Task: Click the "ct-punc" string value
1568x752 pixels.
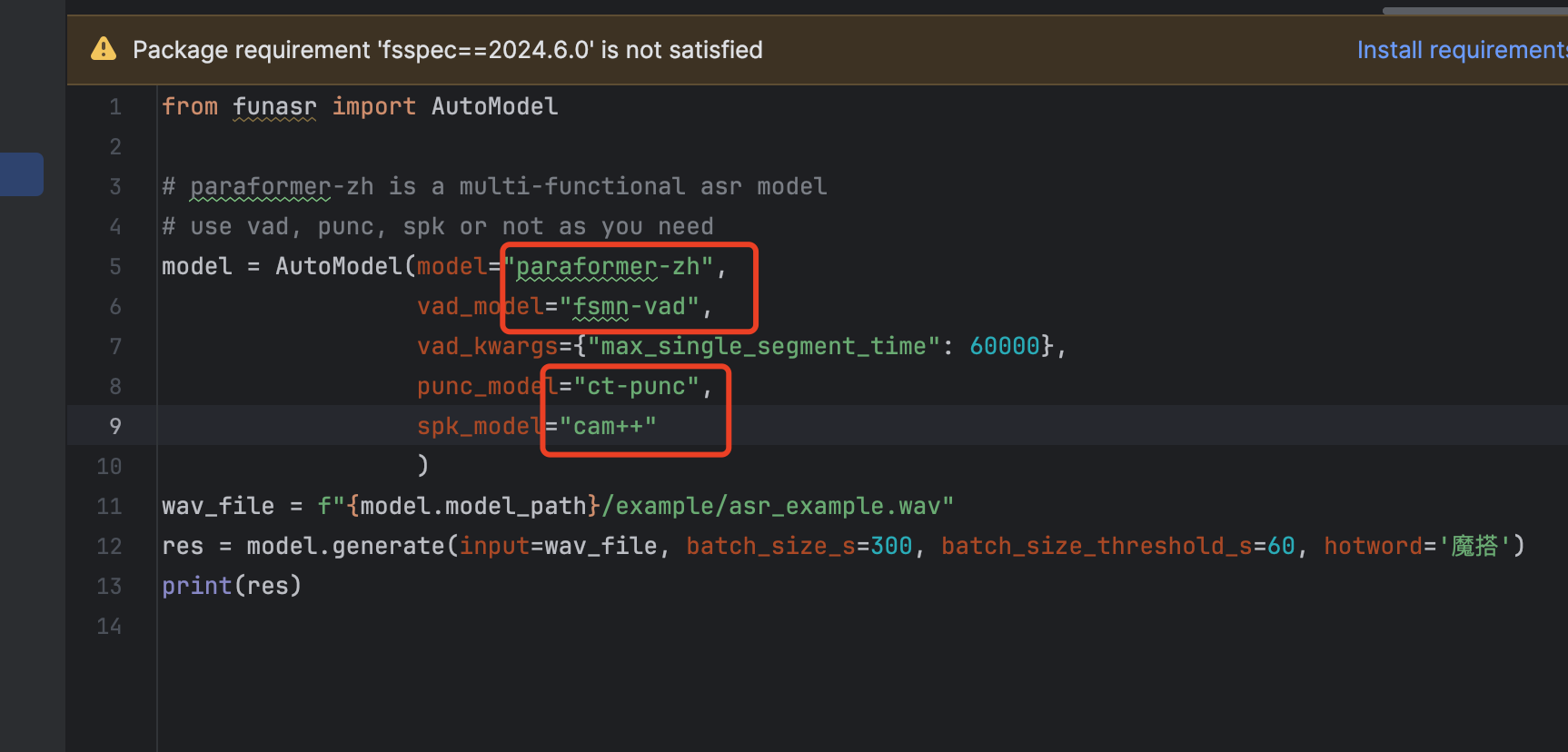Action: click(x=636, y=387)
